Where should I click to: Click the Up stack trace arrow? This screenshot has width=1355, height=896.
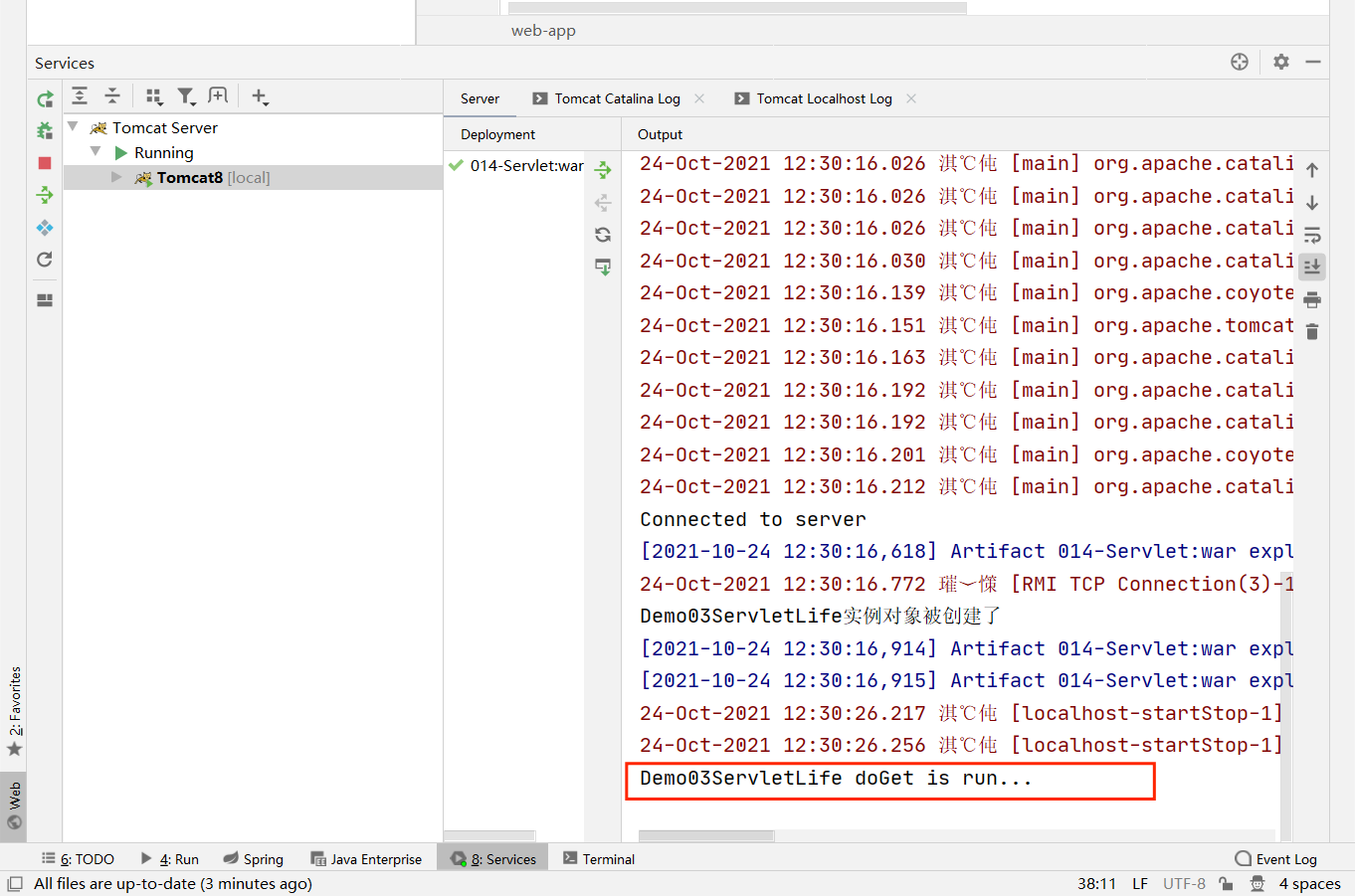pos(1312,170)
